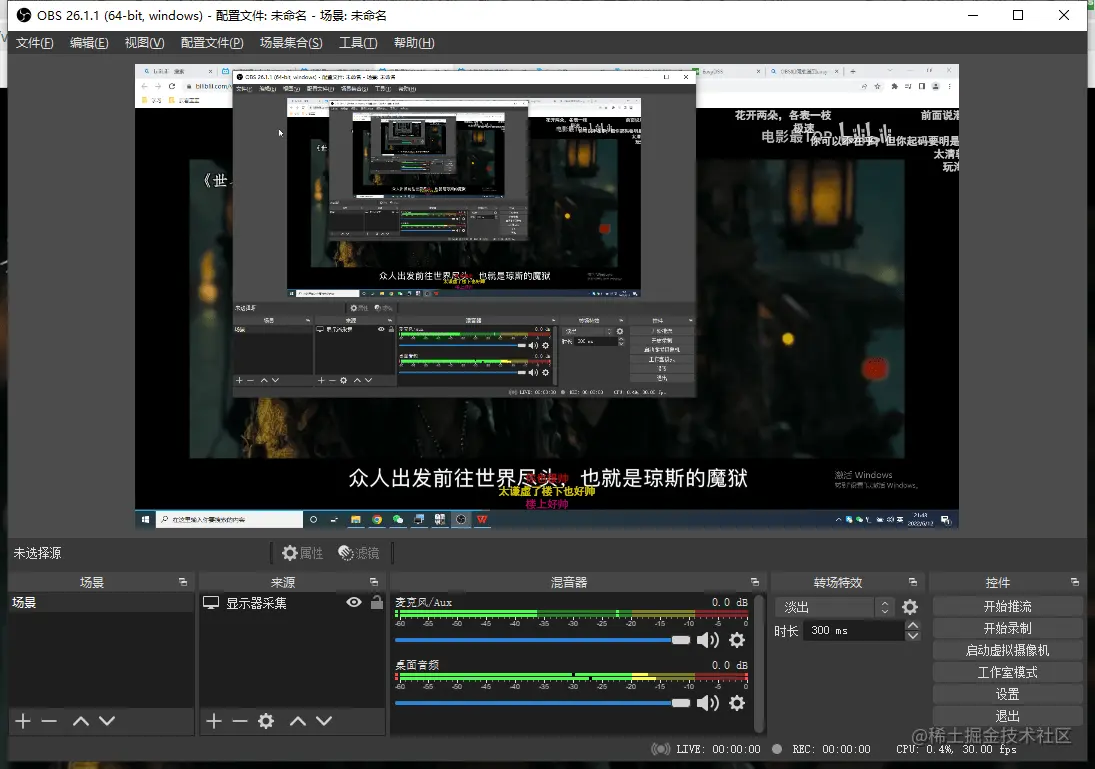
Task: Increase the 时长 duration with up arrow
Action: [913, 626]
